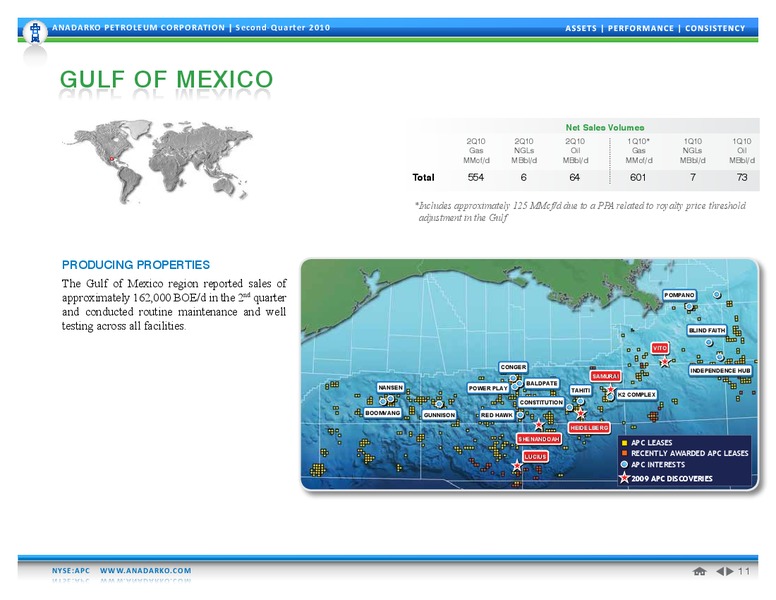776x600 pixels.
Task: Click the 2Q10 NGLs total value 6
Action: (x=524, y=177)
